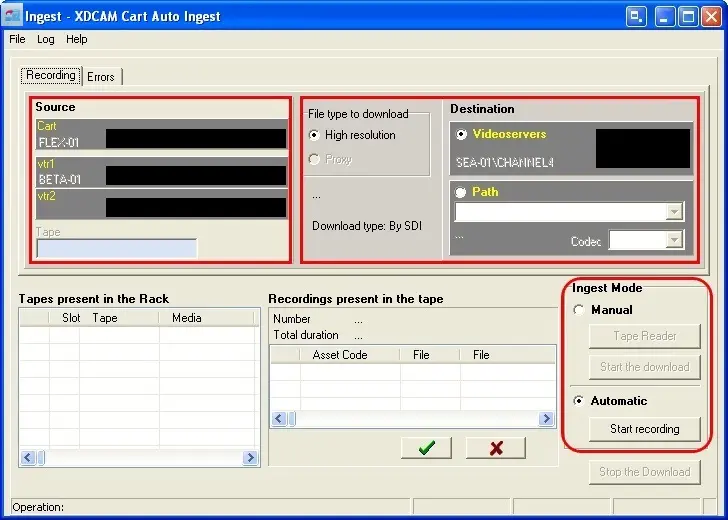Switch ingest mode to Manual
The height and width of the screenshot is (520, 728).
pyautogui.click(x=579, y=310)
